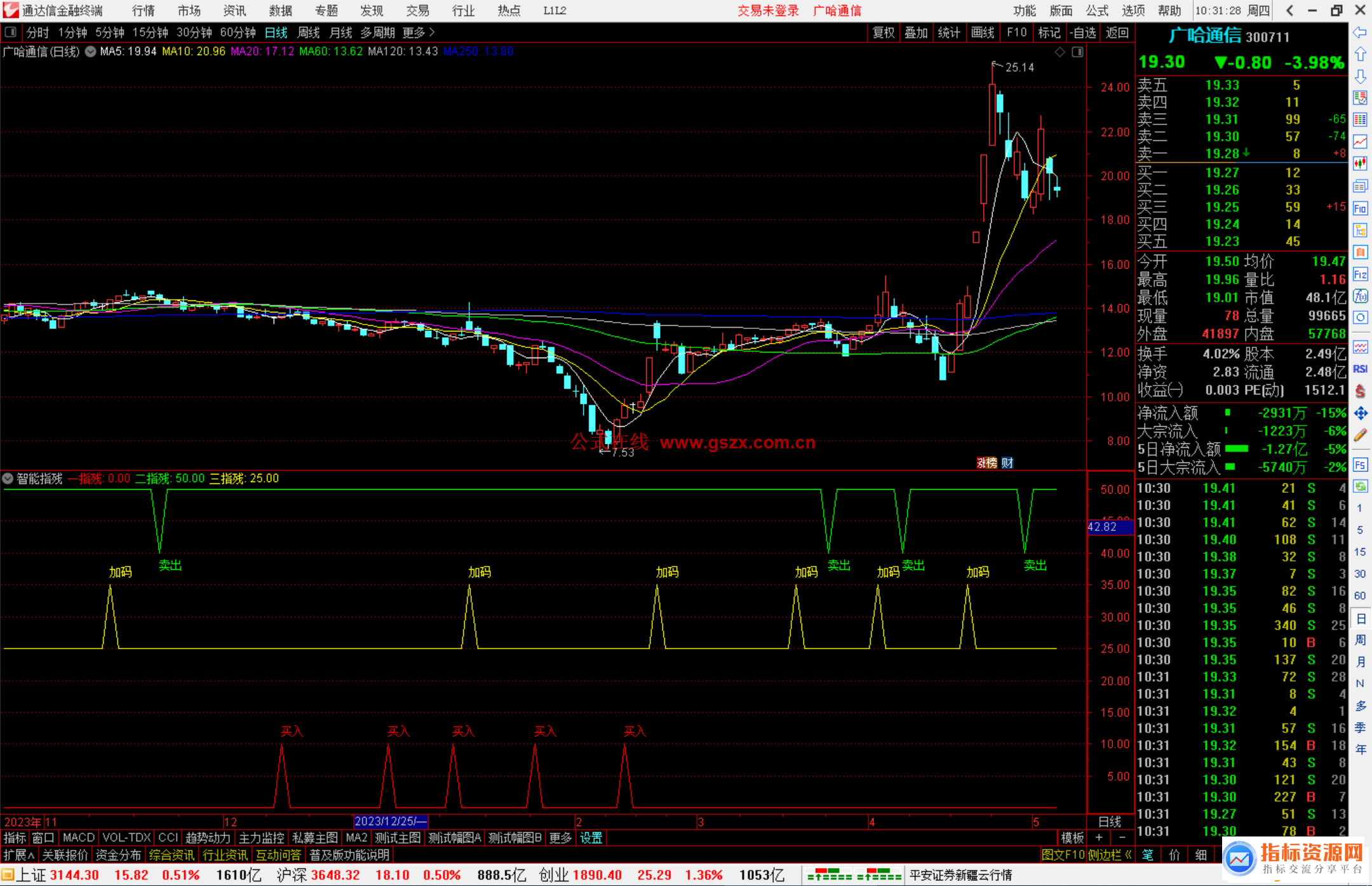Open the colored grid table sidebar icon

click(1360, 120)
